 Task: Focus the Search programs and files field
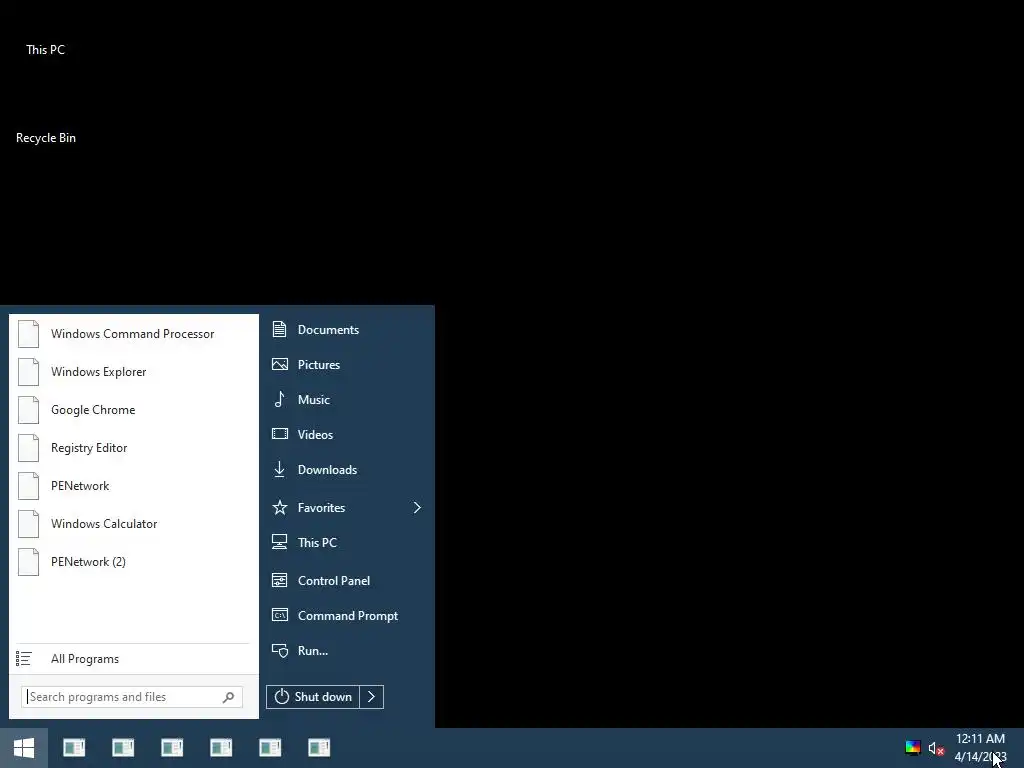(x=132, y=697)
